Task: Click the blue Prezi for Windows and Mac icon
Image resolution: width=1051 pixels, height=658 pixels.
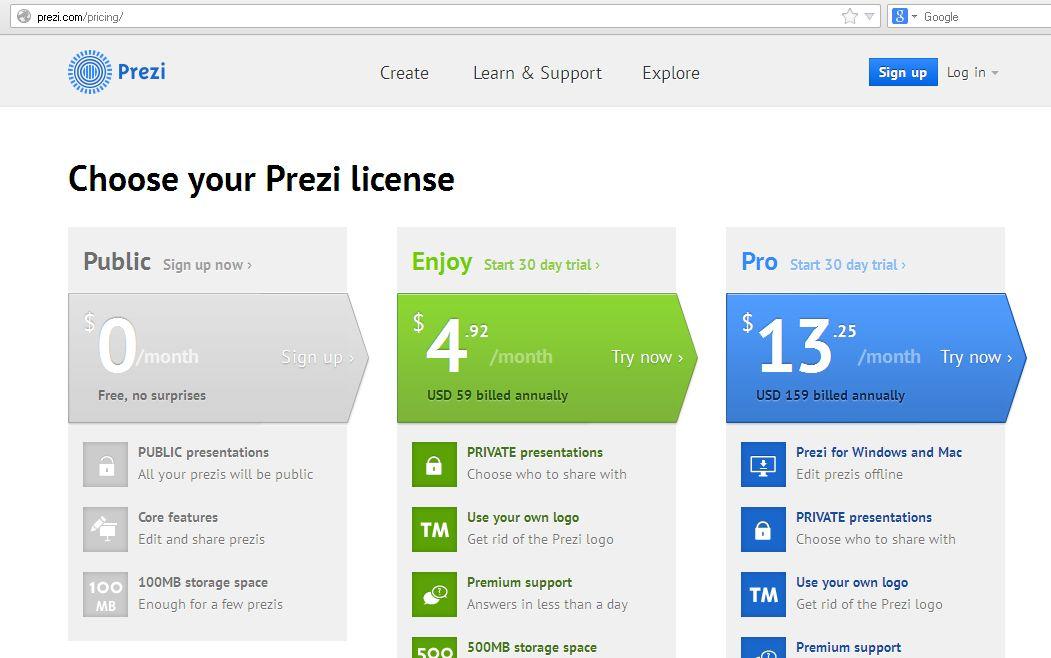Action: click(x=763, y=464)
